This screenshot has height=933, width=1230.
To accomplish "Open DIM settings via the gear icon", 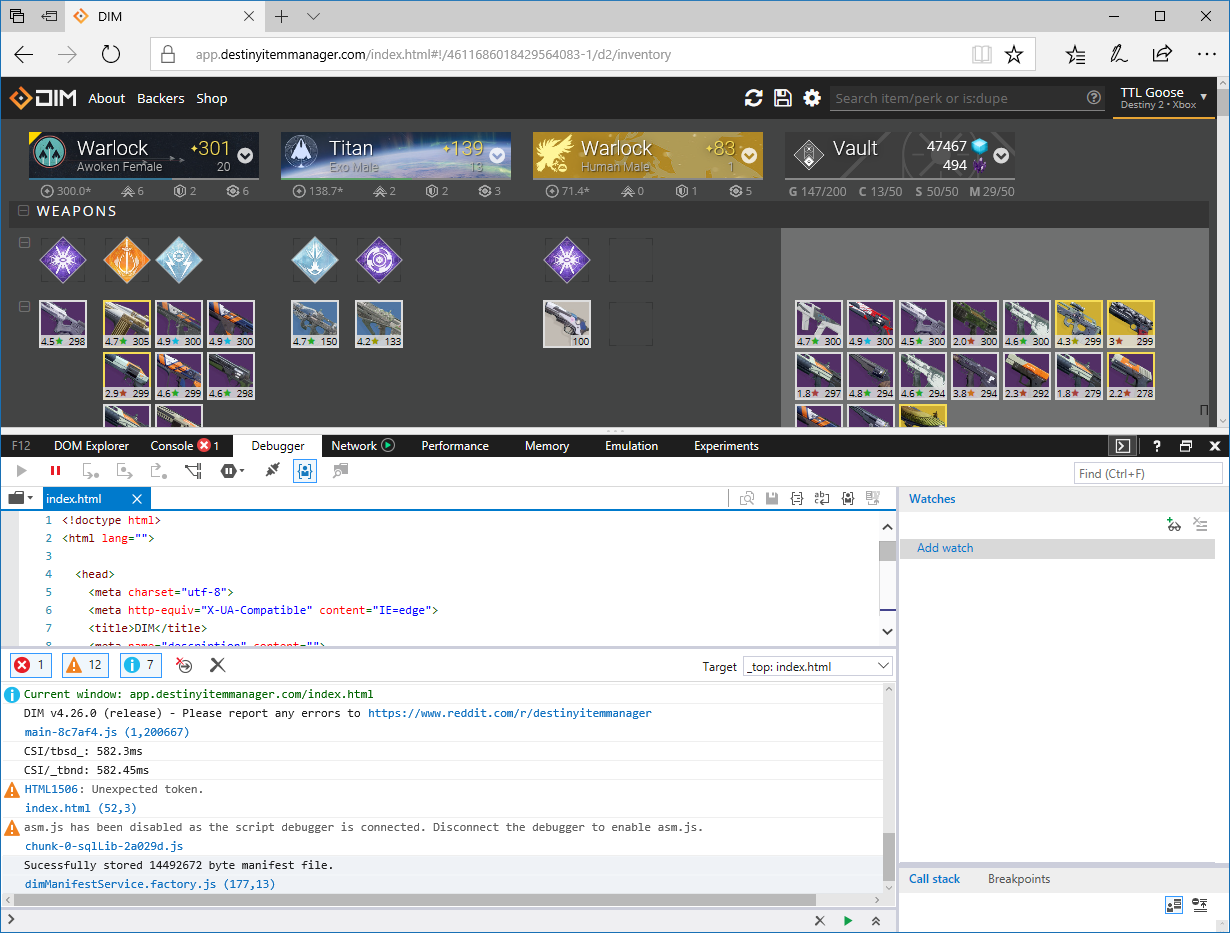I will tap(811, 98).
